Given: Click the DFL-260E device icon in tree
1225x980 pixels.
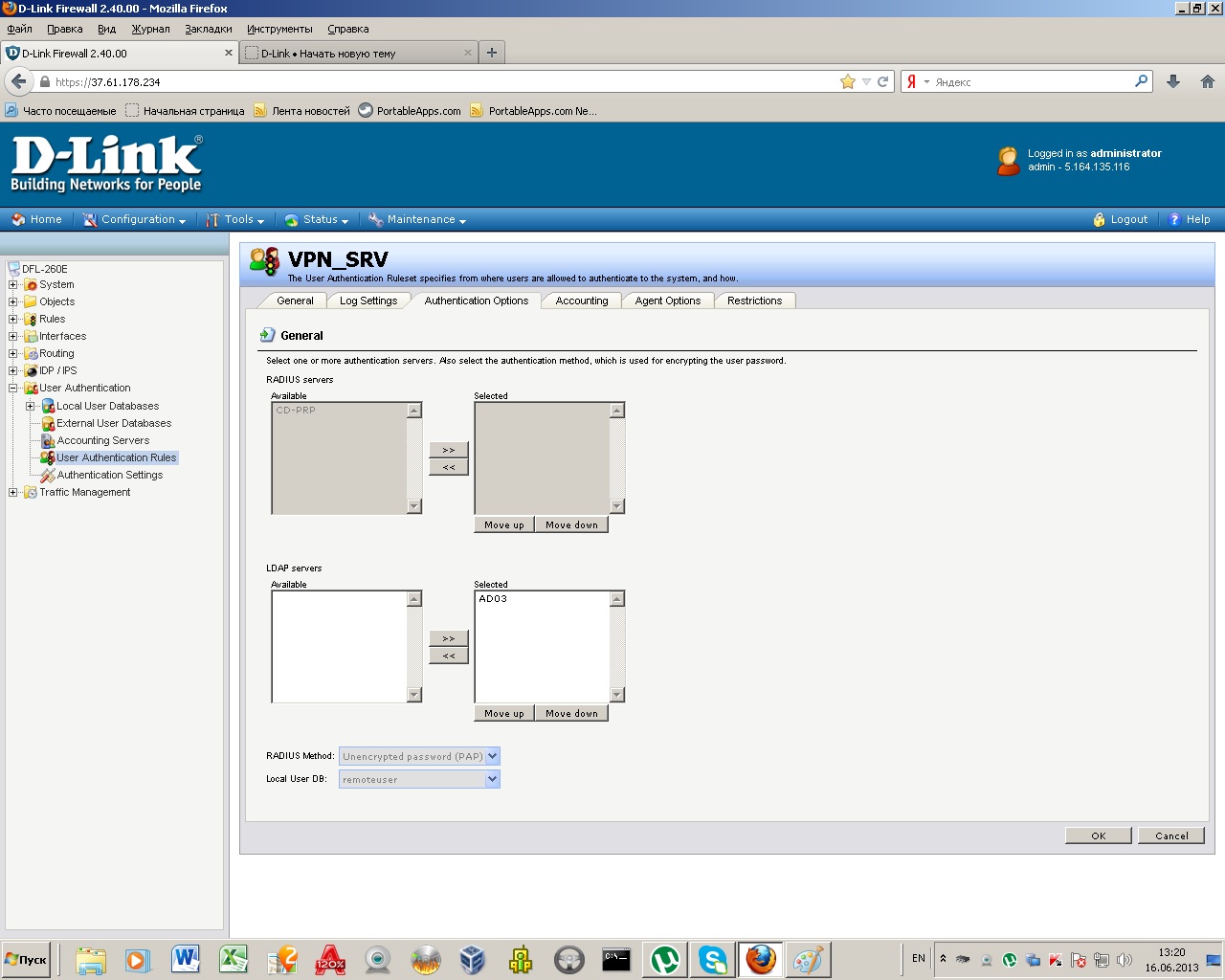Looking at the screenshot, I should [13, 269].
